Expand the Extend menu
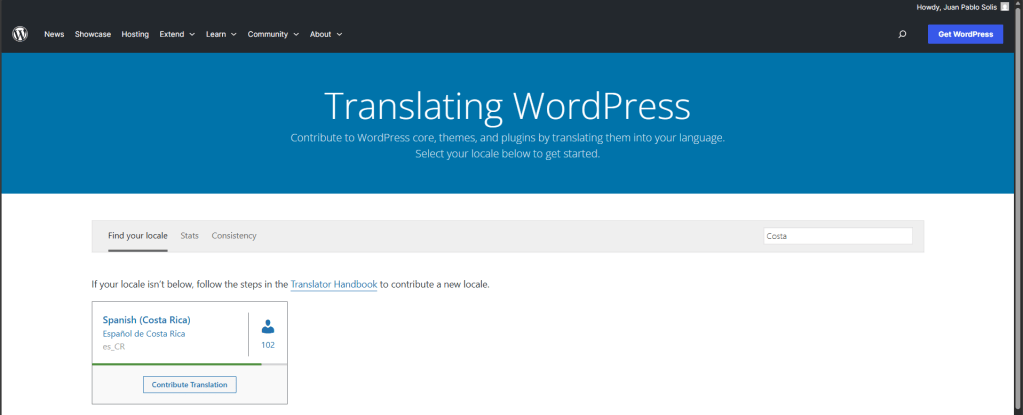 tap(177, 34)
